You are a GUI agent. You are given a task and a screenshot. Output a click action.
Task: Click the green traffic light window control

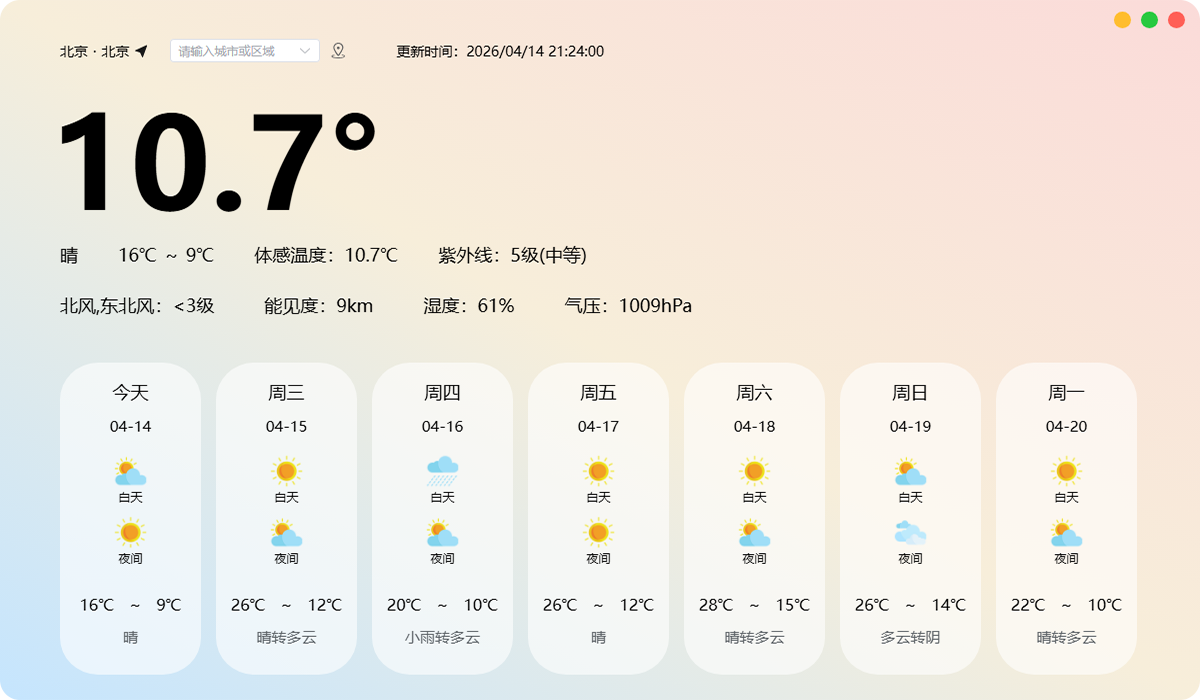1148,19
